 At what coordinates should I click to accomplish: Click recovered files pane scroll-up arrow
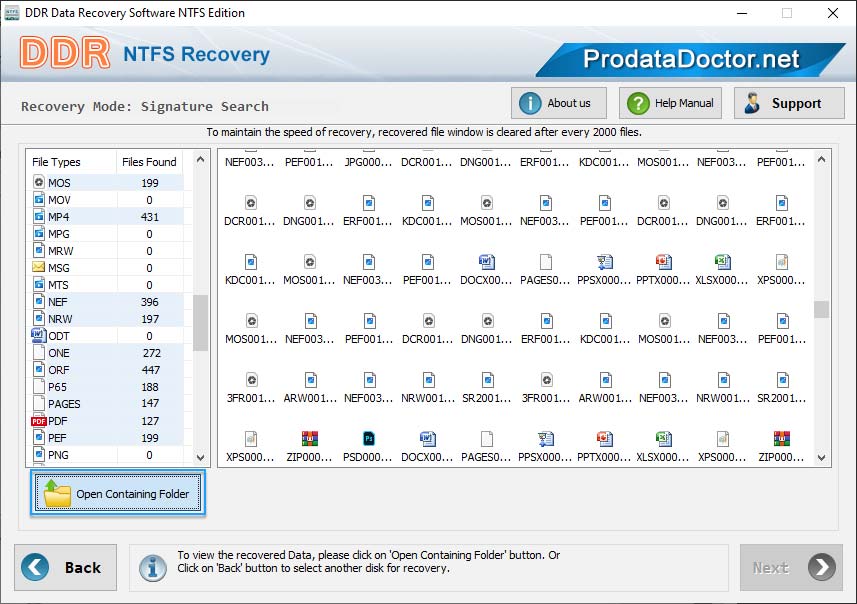click(x=821, y=160)
